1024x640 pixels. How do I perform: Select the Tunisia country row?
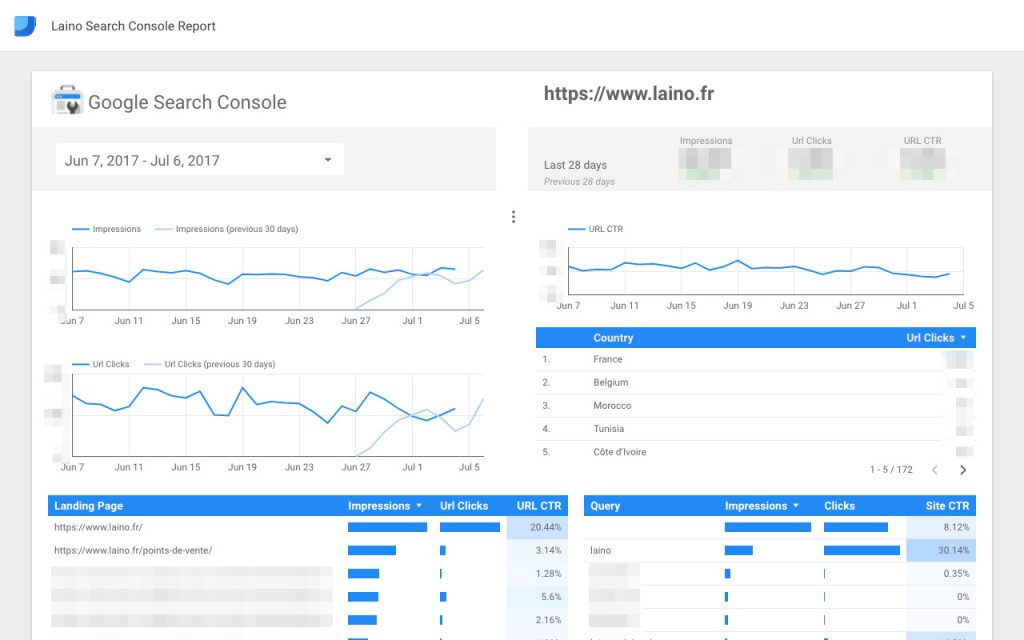pos(756,428)
